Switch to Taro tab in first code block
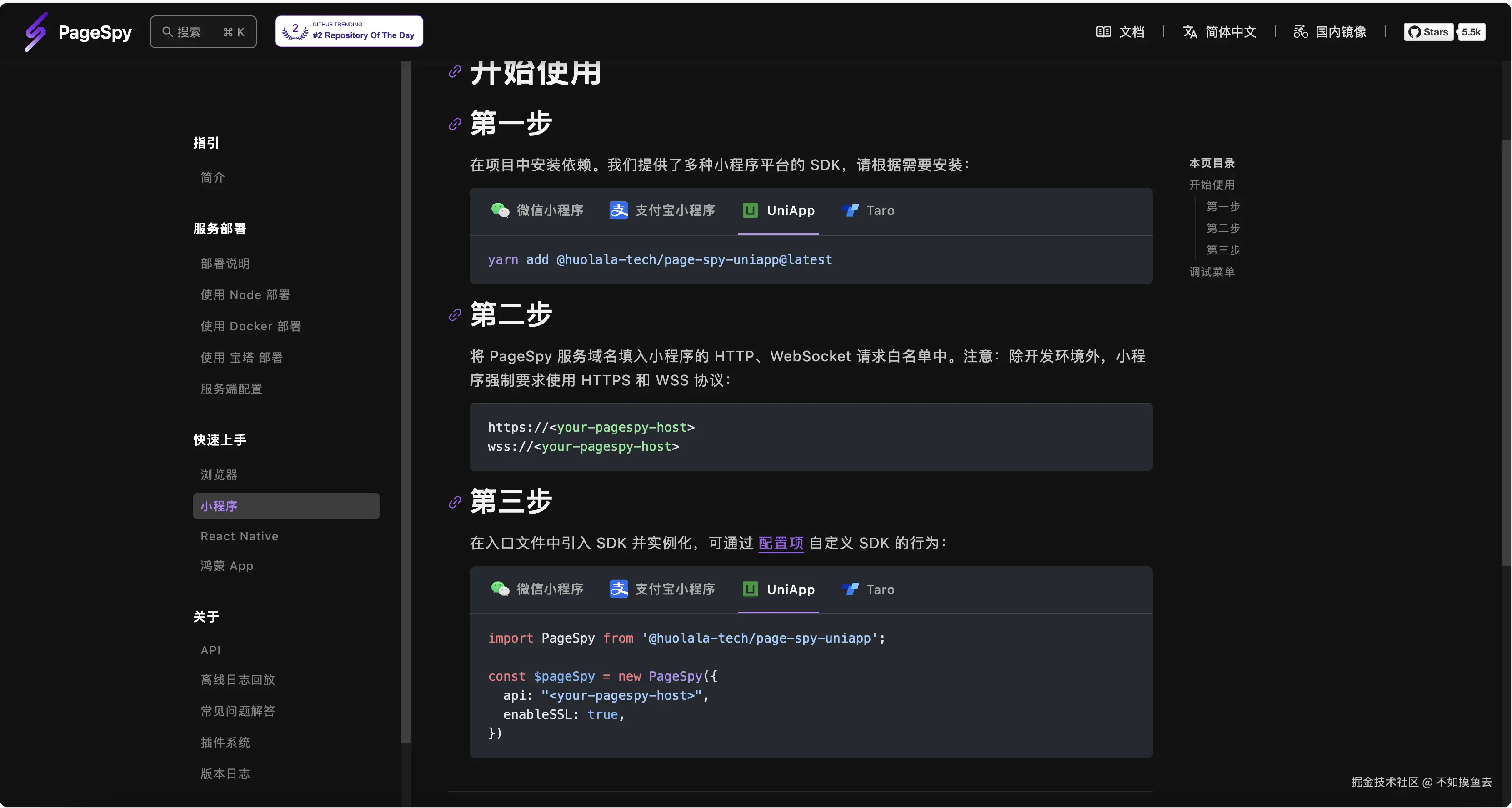1512x808 pixels. pos(868,211)
